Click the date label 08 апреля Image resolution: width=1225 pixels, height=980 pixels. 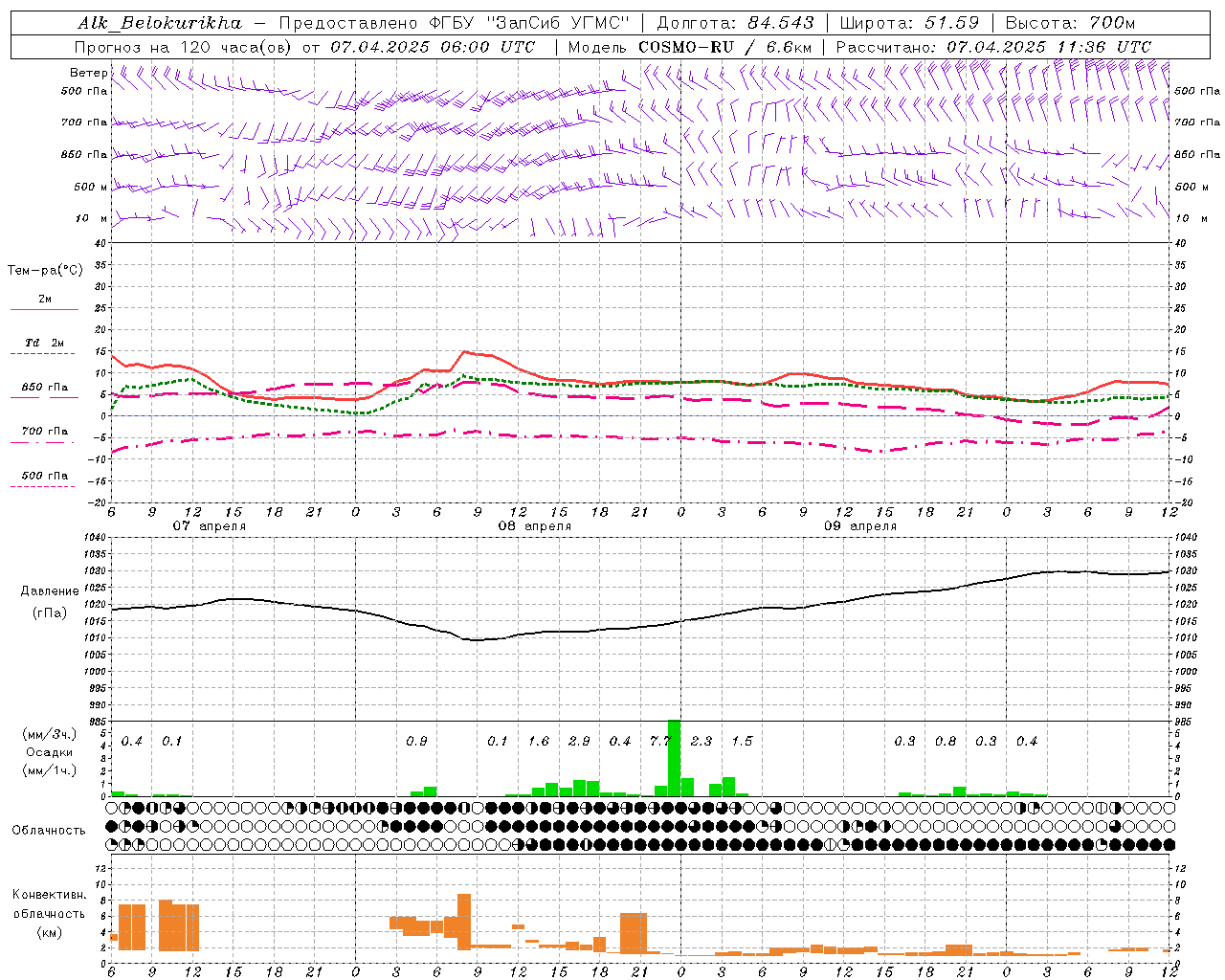point(534,526)
